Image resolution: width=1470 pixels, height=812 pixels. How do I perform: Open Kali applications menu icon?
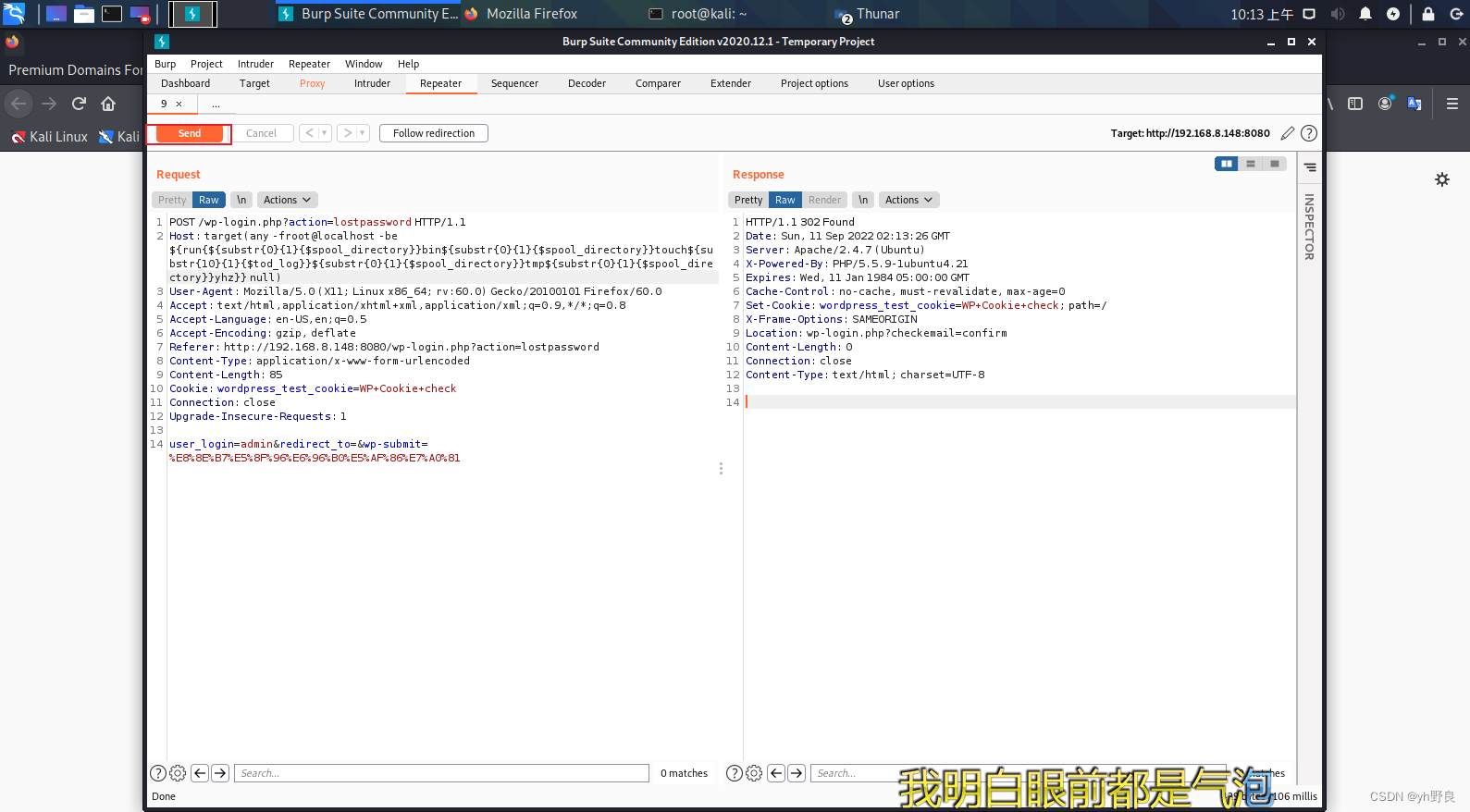coord(14,13)
